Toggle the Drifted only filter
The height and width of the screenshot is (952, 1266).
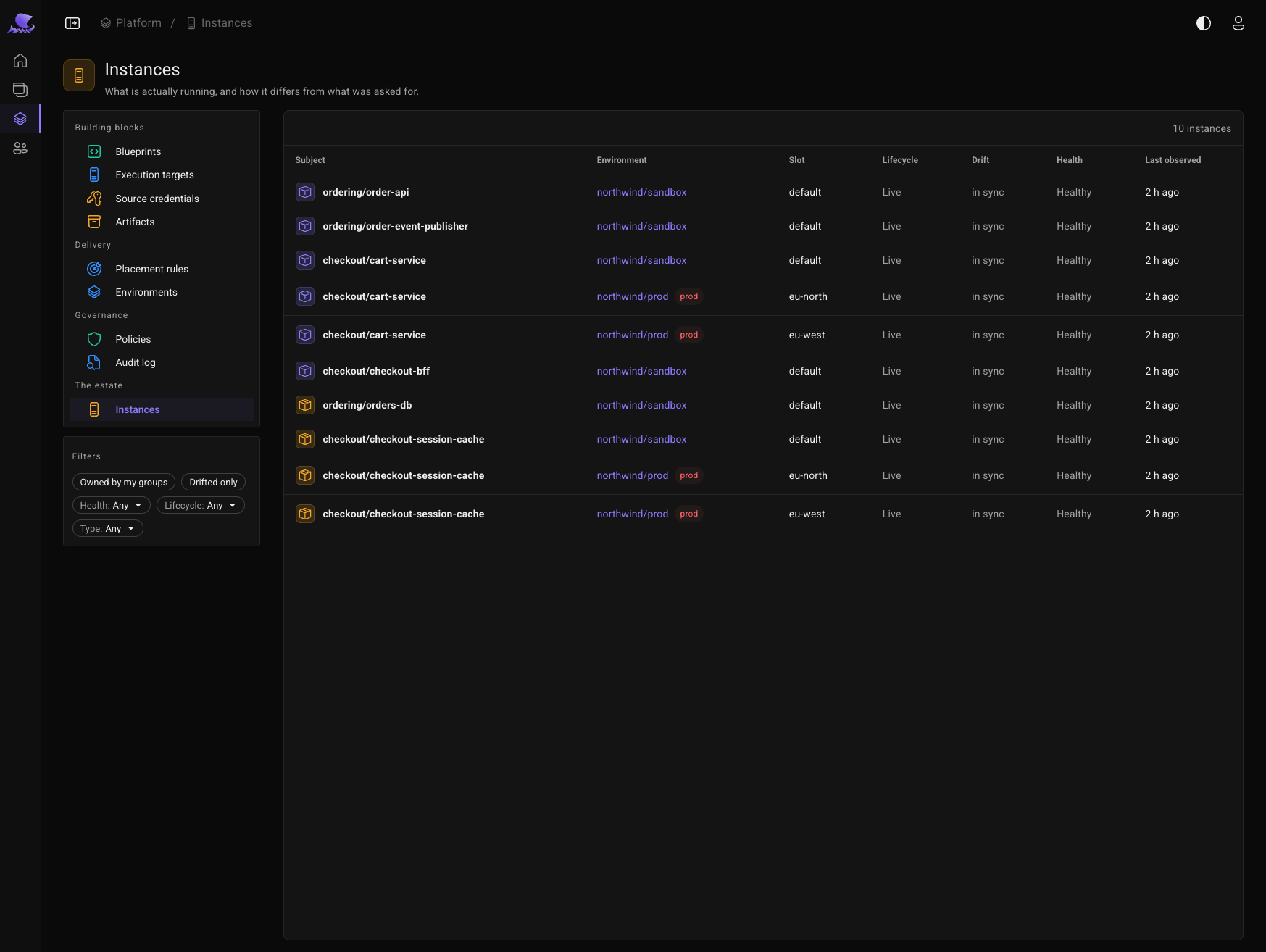[x=213, y=482]
